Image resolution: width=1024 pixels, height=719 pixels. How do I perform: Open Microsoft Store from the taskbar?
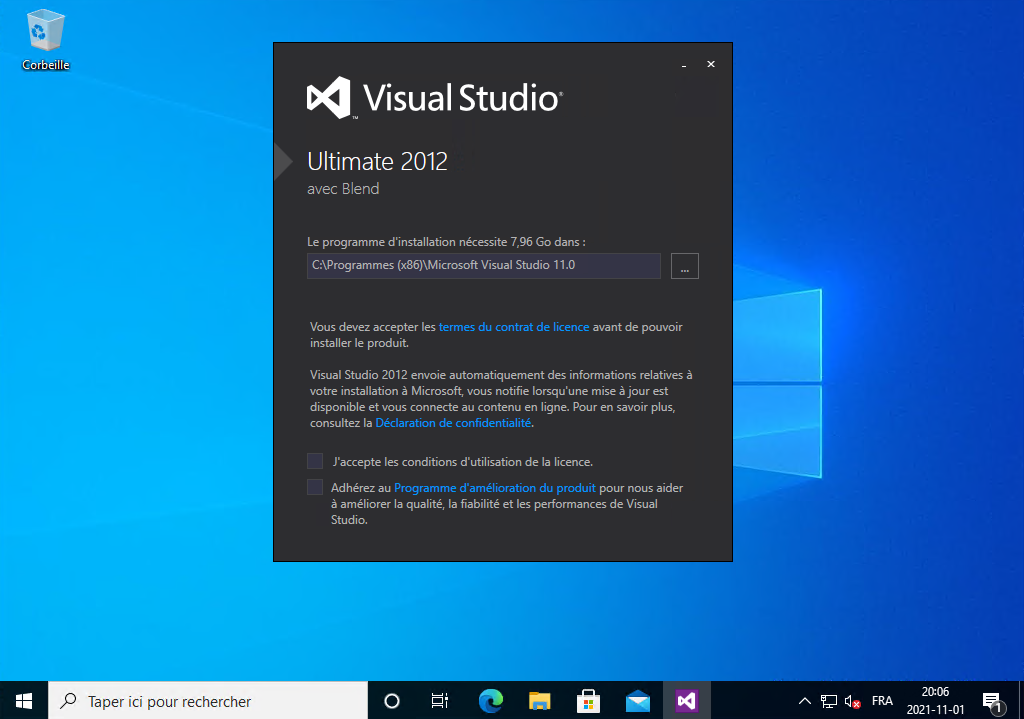tap(589, 701)
